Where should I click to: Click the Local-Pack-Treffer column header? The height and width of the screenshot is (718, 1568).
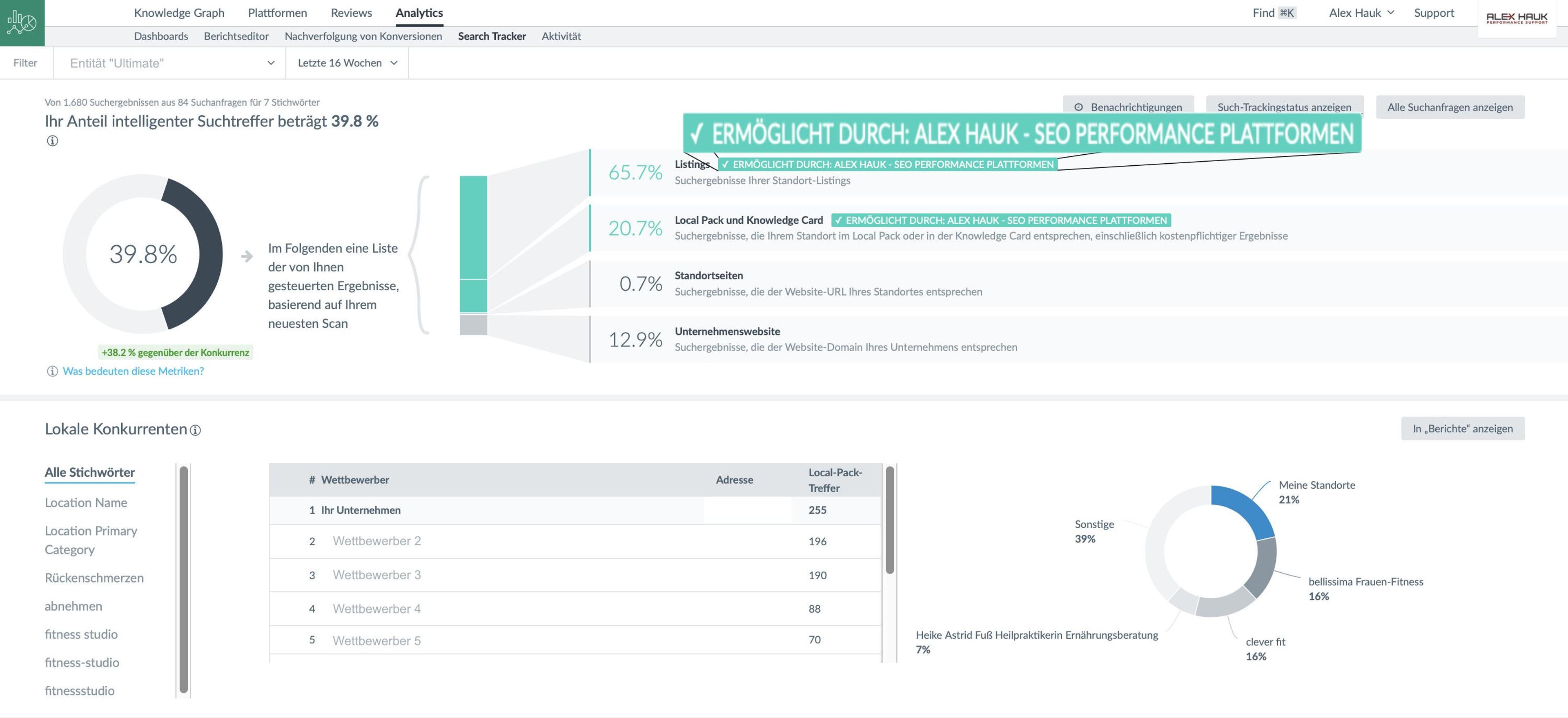click(x=835, y=480)
